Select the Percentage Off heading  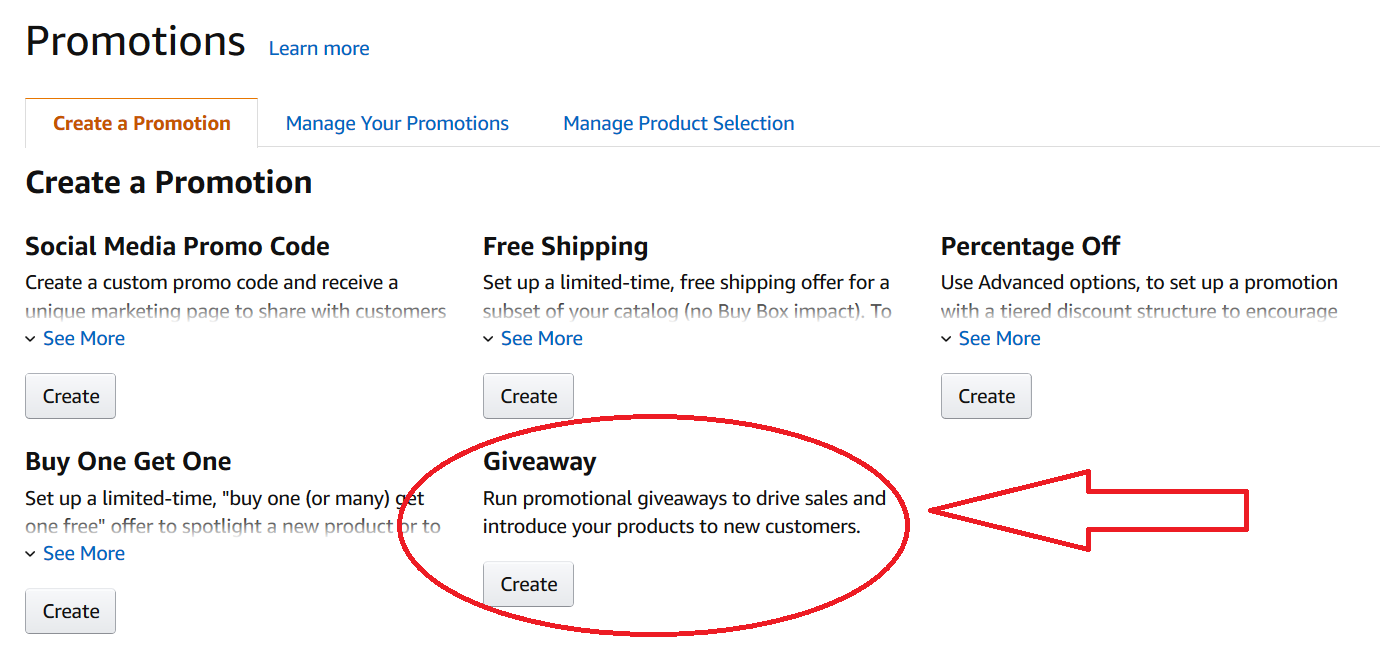(1030, 246)
